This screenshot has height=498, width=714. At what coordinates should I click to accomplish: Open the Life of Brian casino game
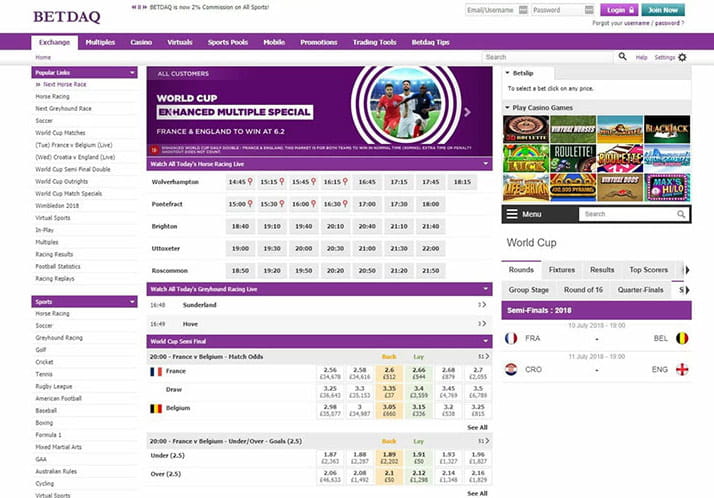[525, 187]
